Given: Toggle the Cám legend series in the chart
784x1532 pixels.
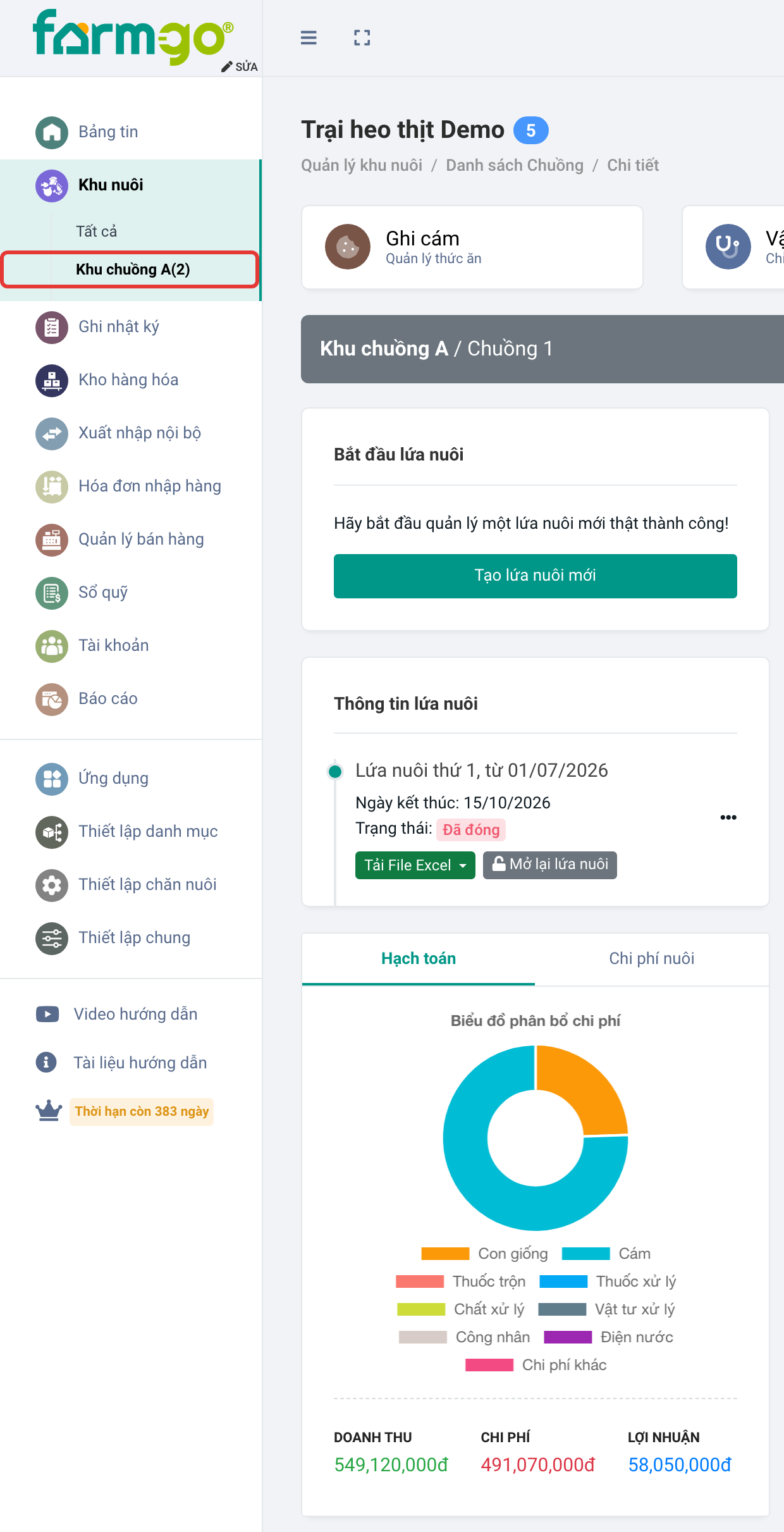Looking at the screenshot, I should click(x=606, y=1253).
